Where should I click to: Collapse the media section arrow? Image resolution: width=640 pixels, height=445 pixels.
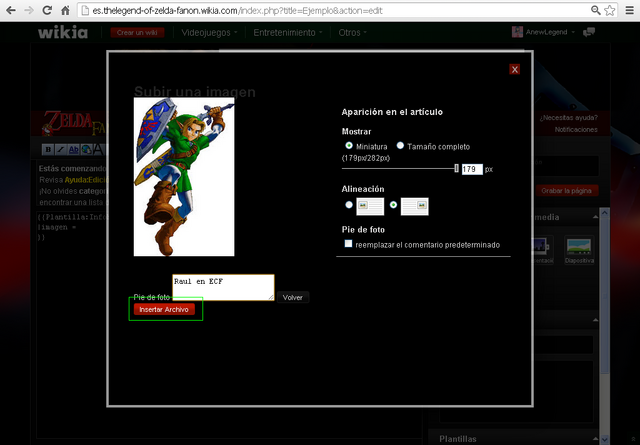pos(596,217)
